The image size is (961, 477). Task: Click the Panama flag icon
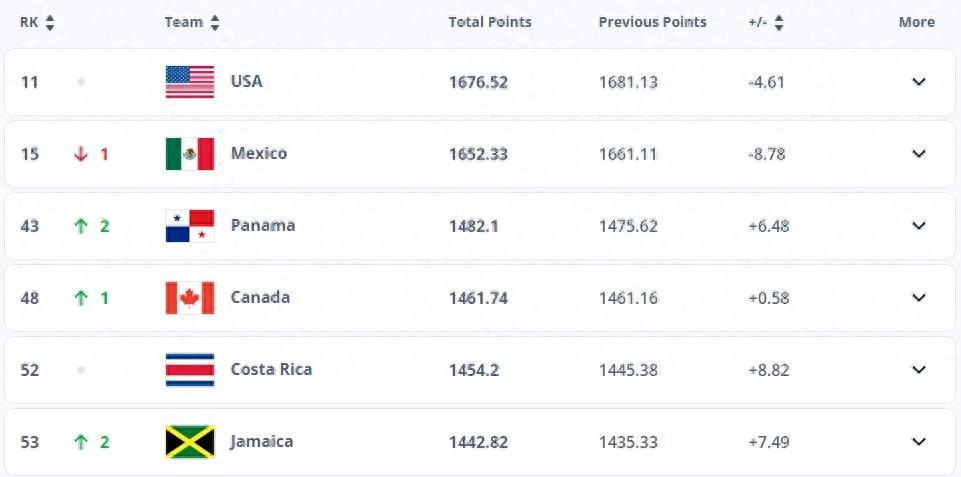(190, 226)
